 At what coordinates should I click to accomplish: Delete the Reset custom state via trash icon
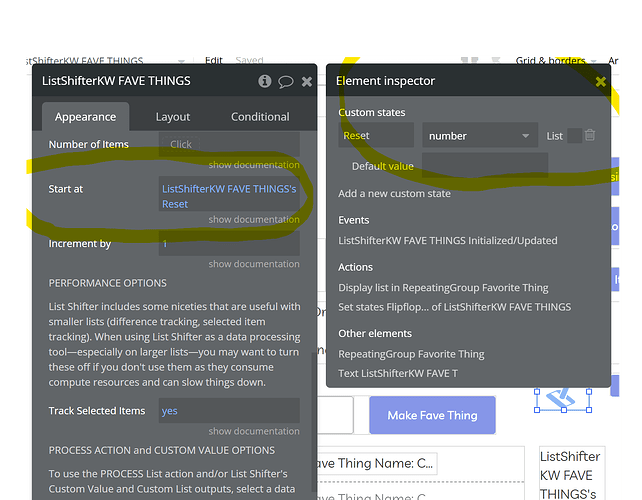tap(590, 135)
